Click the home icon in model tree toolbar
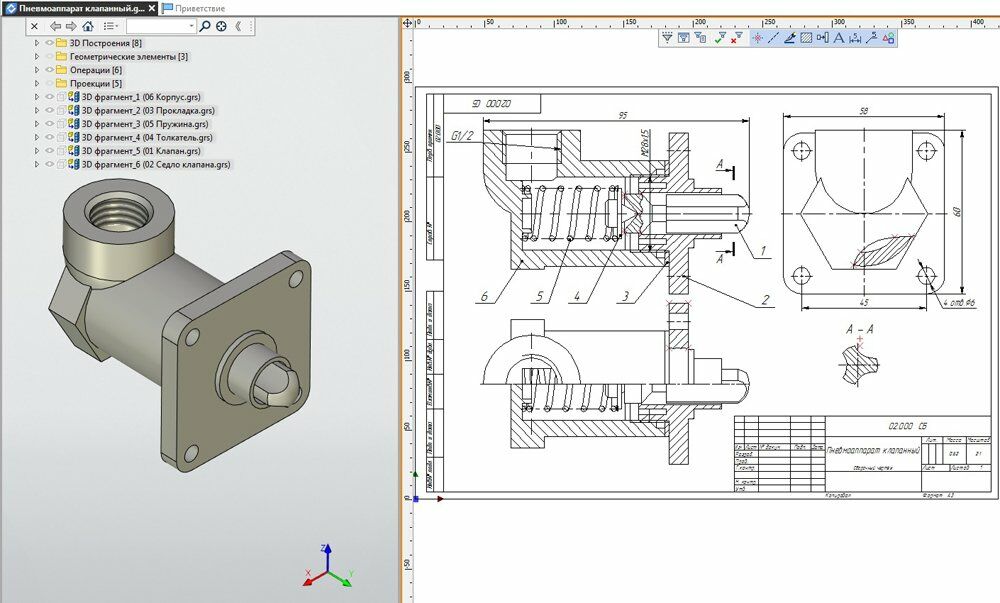1000x603 pixels. (88, 25)
